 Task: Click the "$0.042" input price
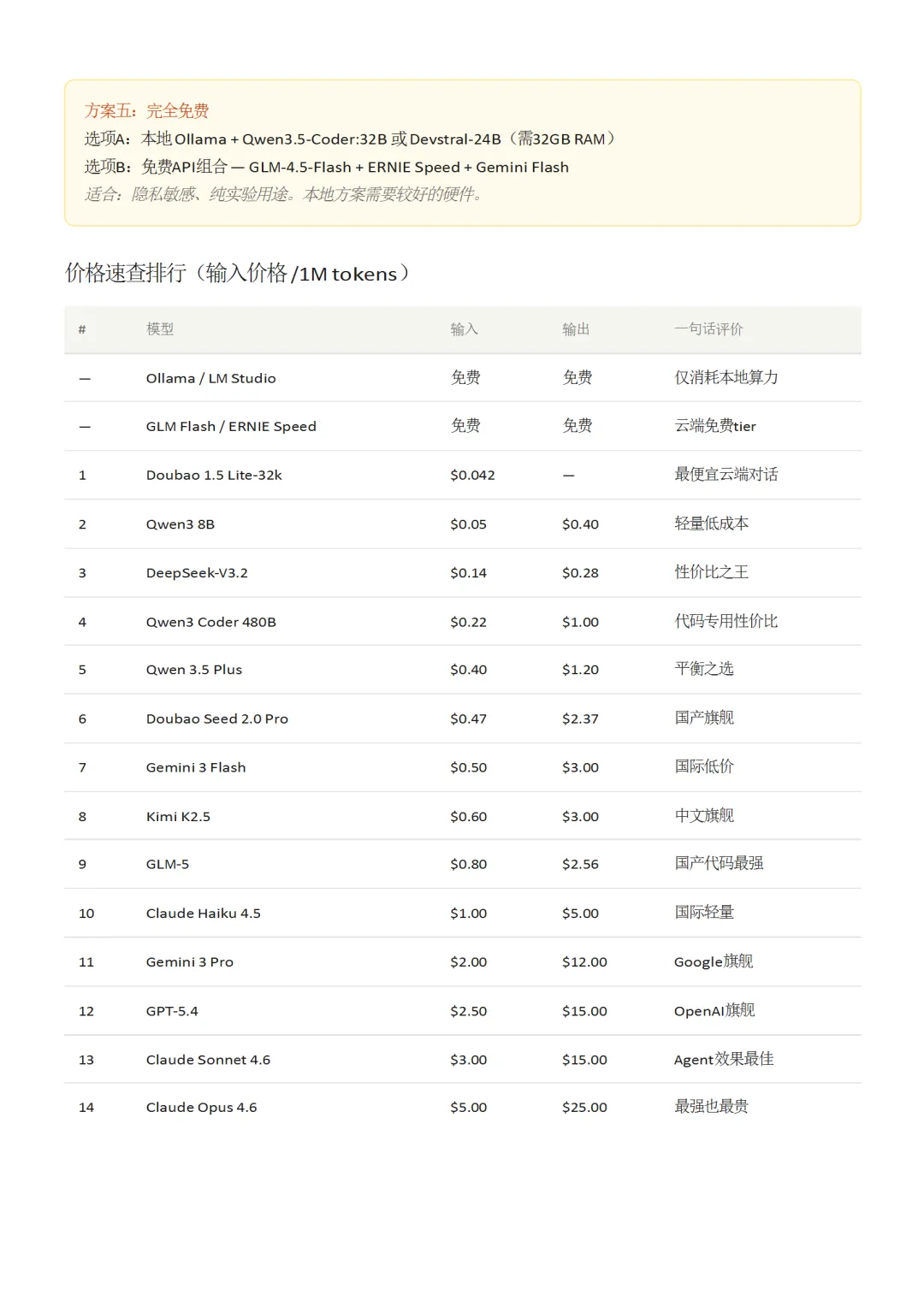pos(472,475)
